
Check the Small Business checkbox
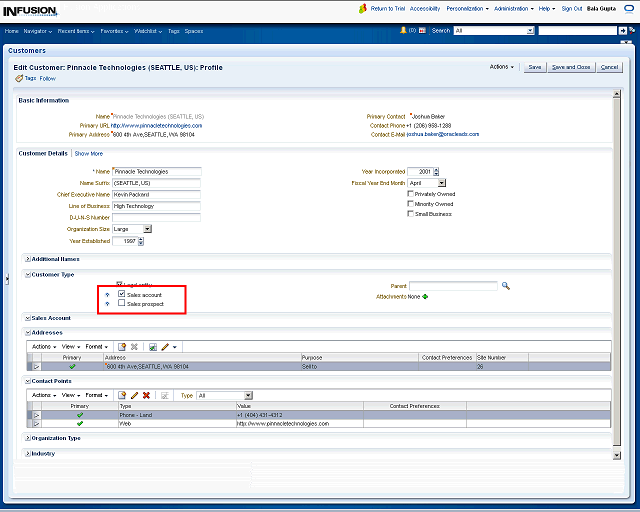tap(411, 214)
